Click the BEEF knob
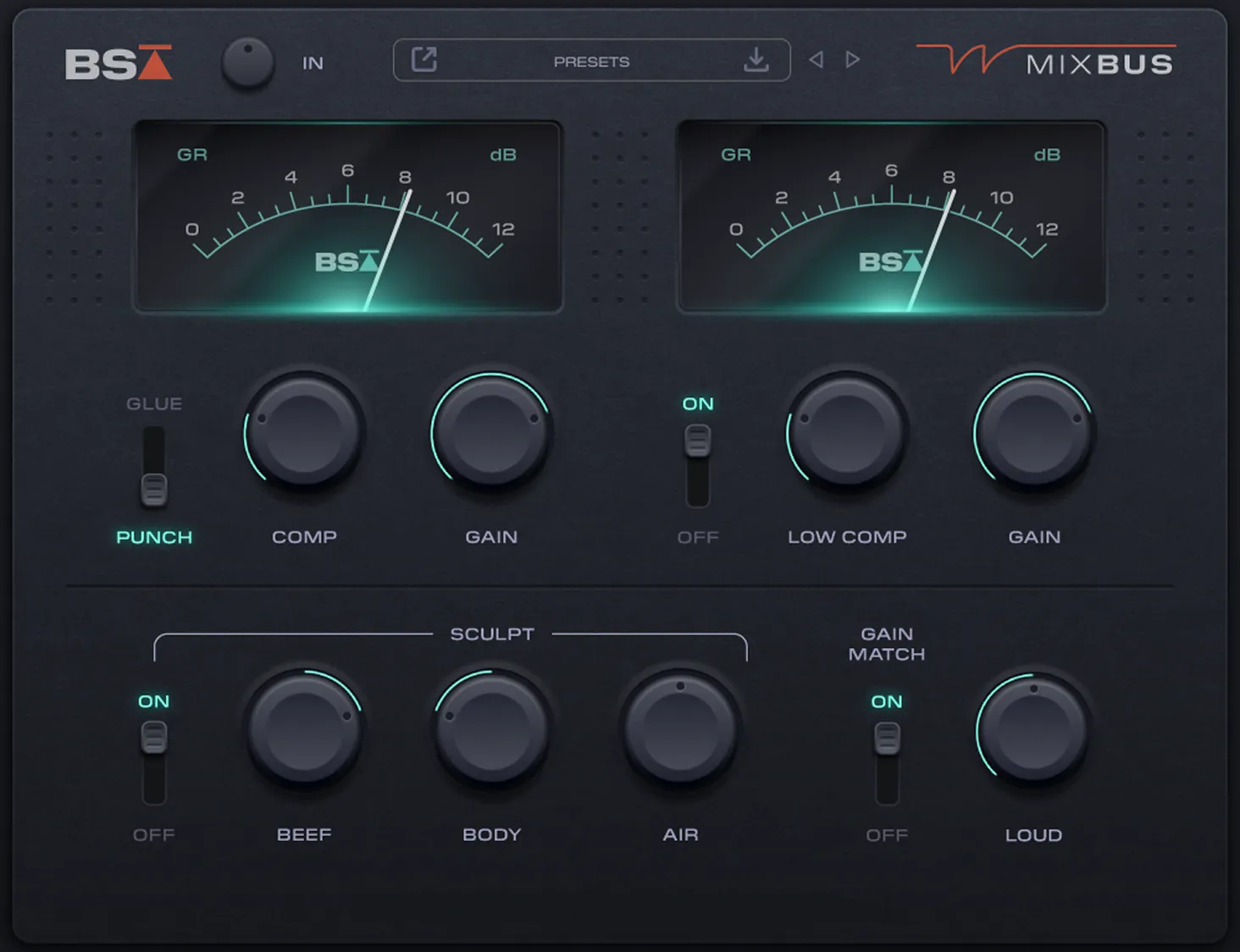 pyautogui.click(x=304, y=730)
